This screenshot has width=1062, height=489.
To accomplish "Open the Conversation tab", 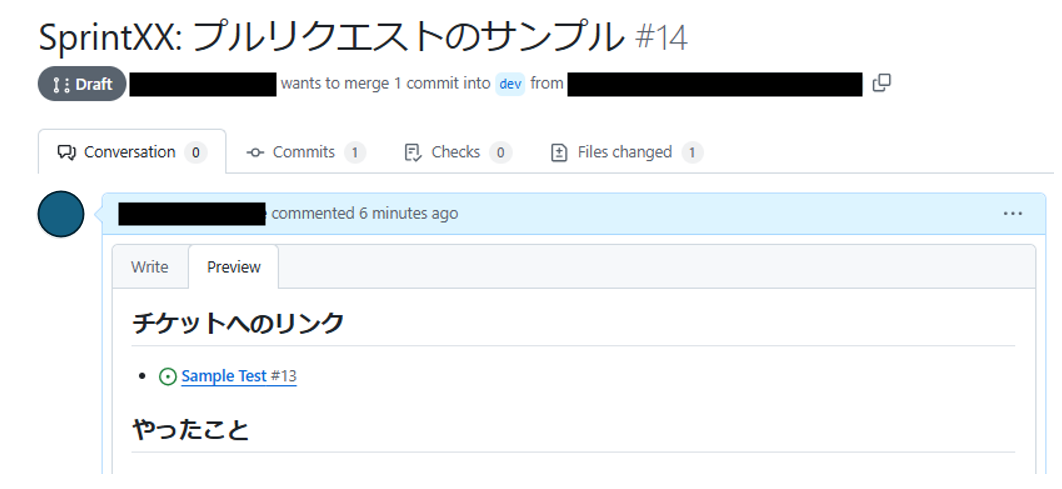I will 132,152.
